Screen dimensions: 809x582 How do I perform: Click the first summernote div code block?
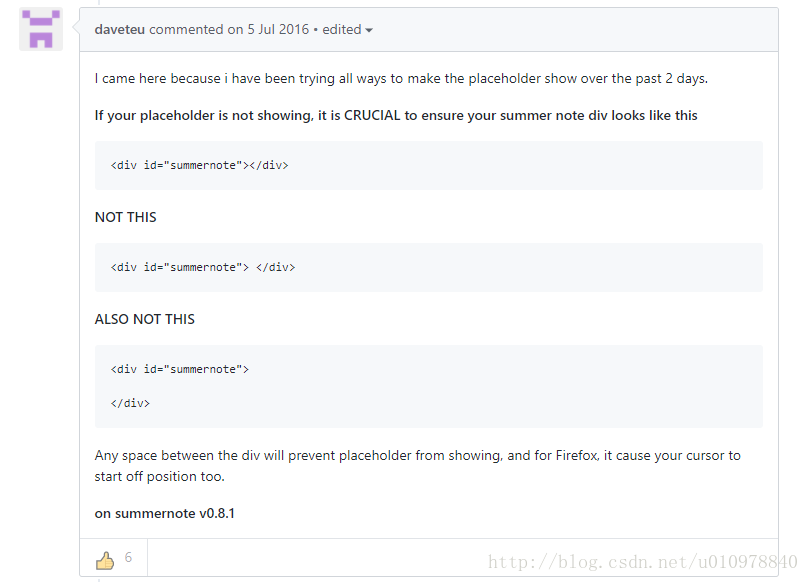[429, 165]
